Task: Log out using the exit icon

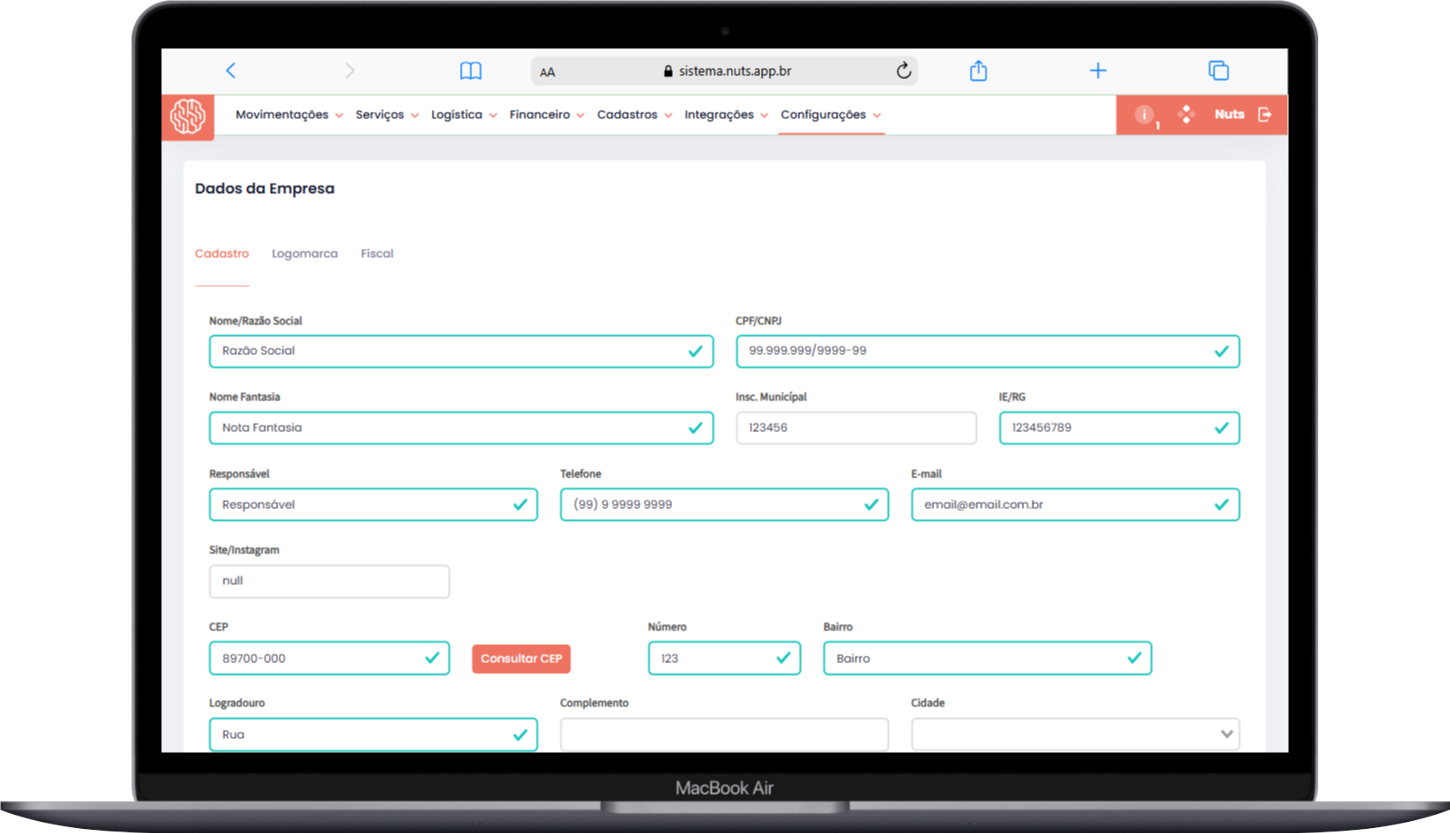Action: pyautogui.click(x=1265, y=115)
